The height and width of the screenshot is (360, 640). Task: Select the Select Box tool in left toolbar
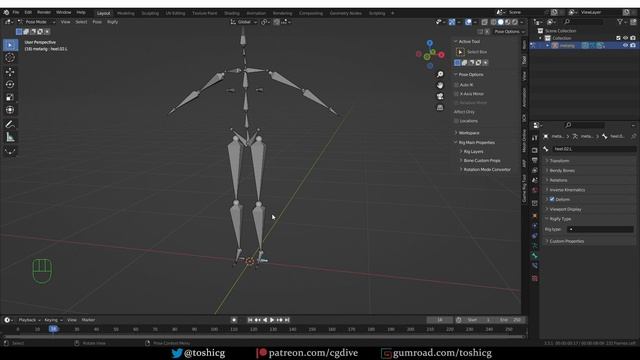(10, 45)
